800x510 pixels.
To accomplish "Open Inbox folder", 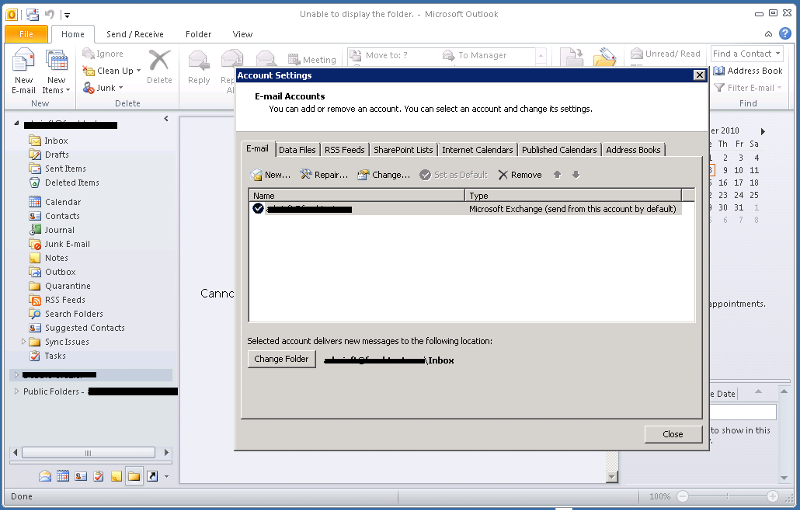I will pos(48,141).
